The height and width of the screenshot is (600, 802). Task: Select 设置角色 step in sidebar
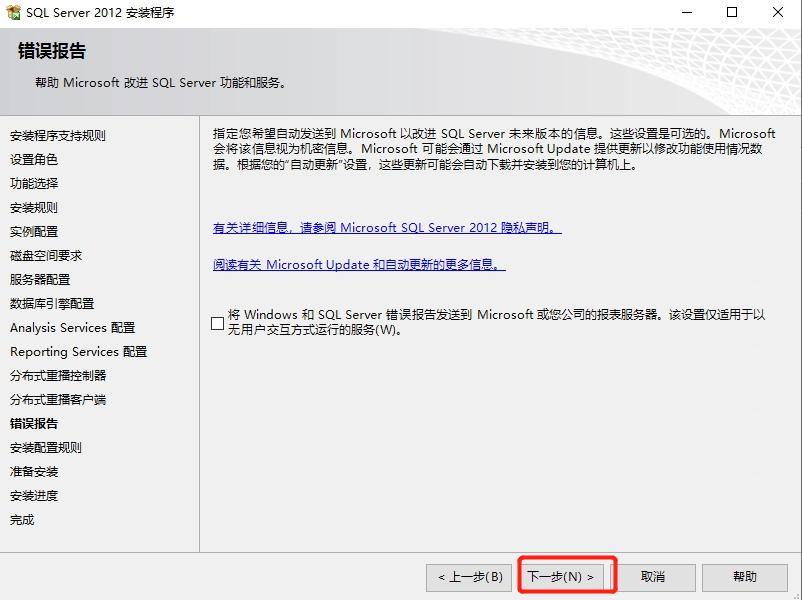coord(34,160)
